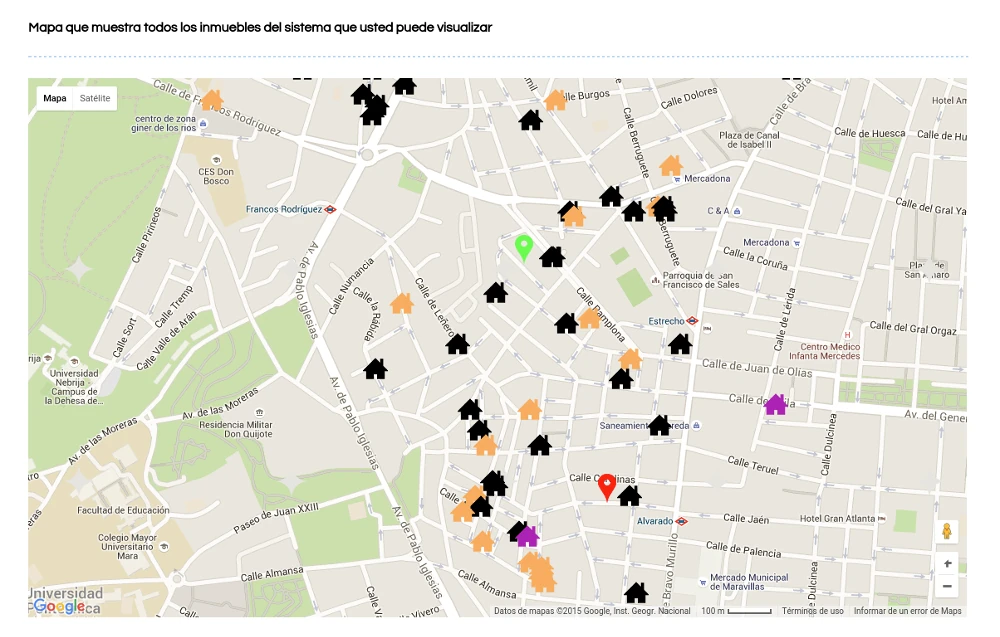Click the Google logo on the map
Image resolution: width=1000 pixels, height=637 pixels.
click(x=59, y=606)
